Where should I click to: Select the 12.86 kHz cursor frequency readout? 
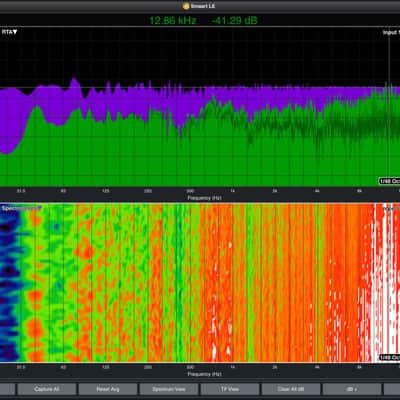tap(173, 21)
